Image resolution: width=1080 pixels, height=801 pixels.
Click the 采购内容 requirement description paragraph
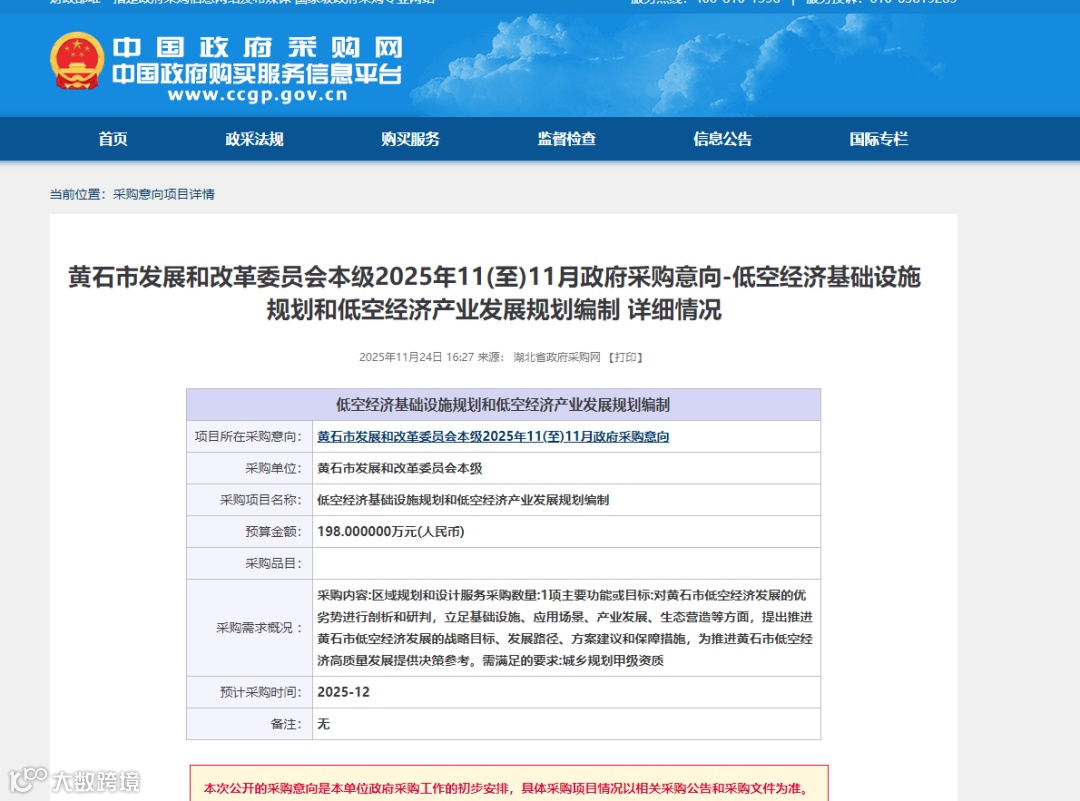565,628
